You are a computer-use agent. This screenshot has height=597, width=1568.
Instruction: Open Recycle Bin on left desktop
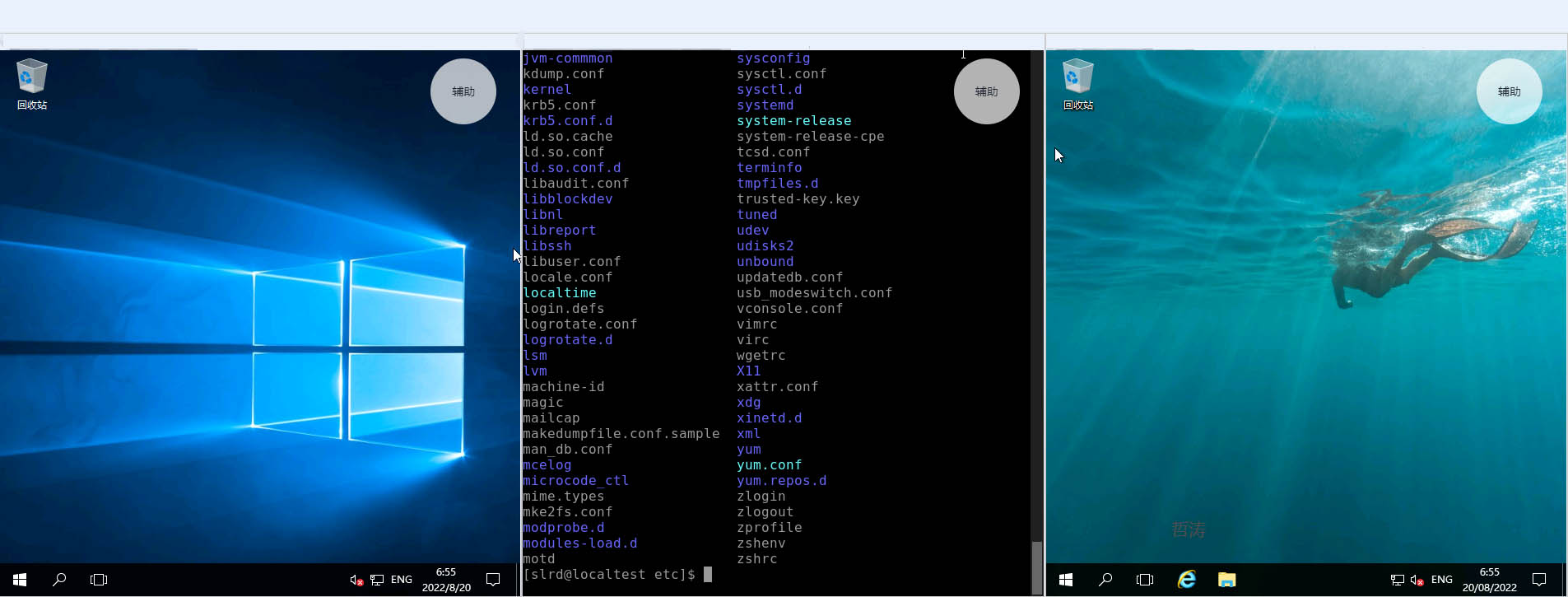point(31,84)
